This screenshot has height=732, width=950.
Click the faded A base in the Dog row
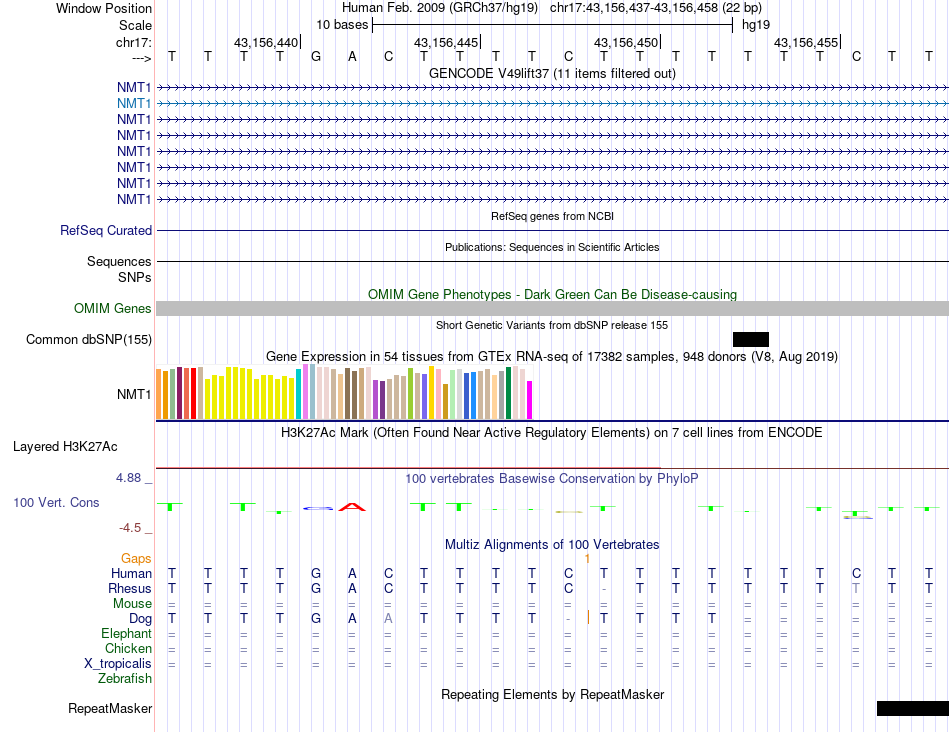(388, 619)
